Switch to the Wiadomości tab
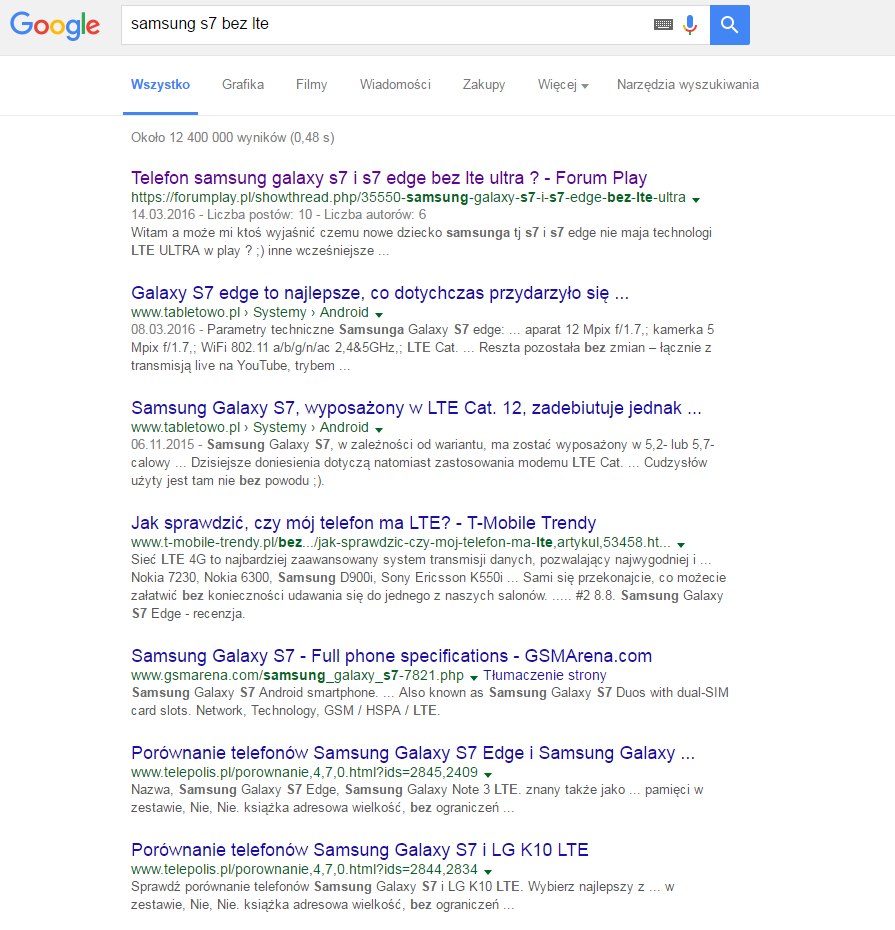 (395, 85)
